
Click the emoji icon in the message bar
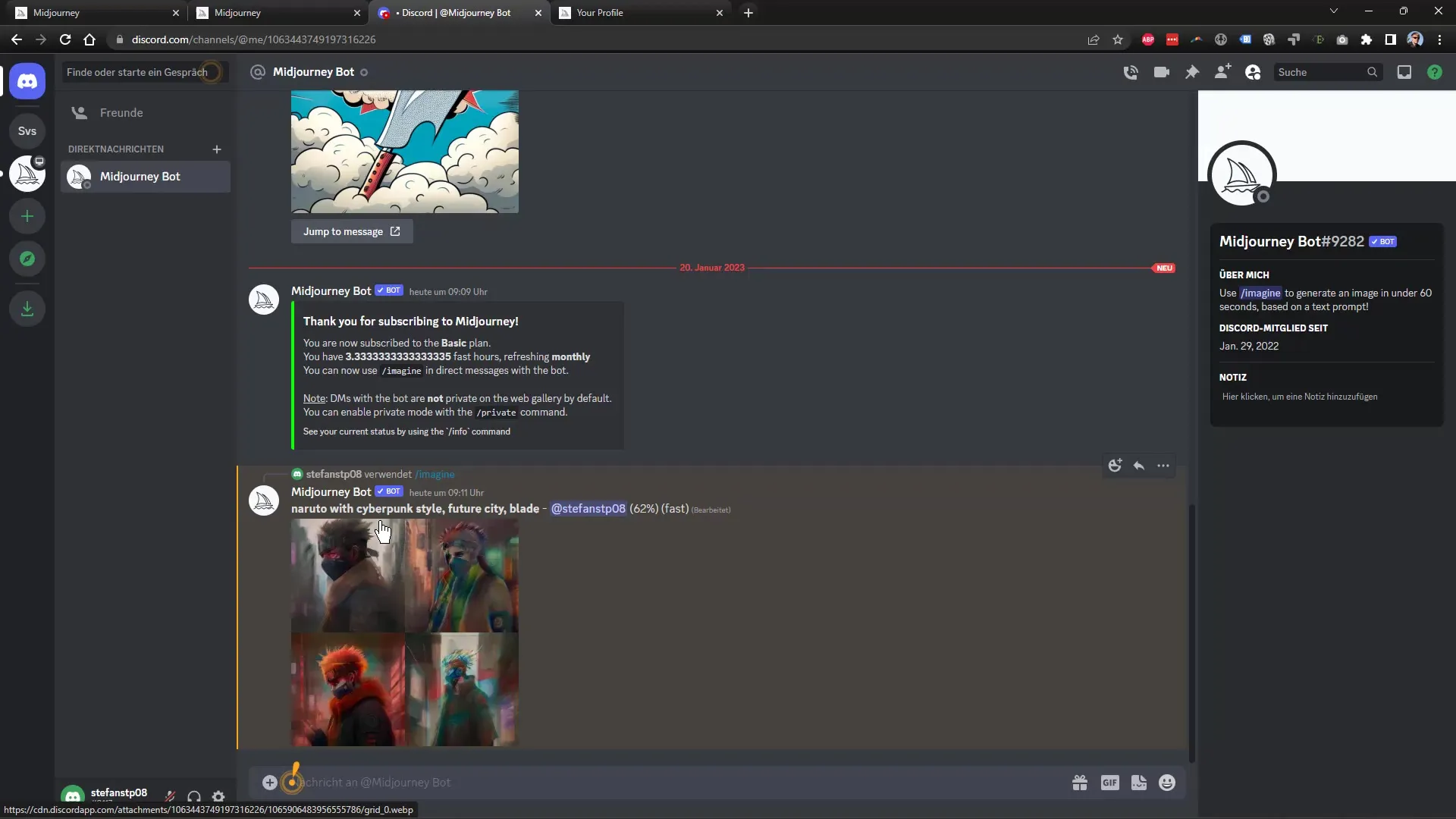1169,782
